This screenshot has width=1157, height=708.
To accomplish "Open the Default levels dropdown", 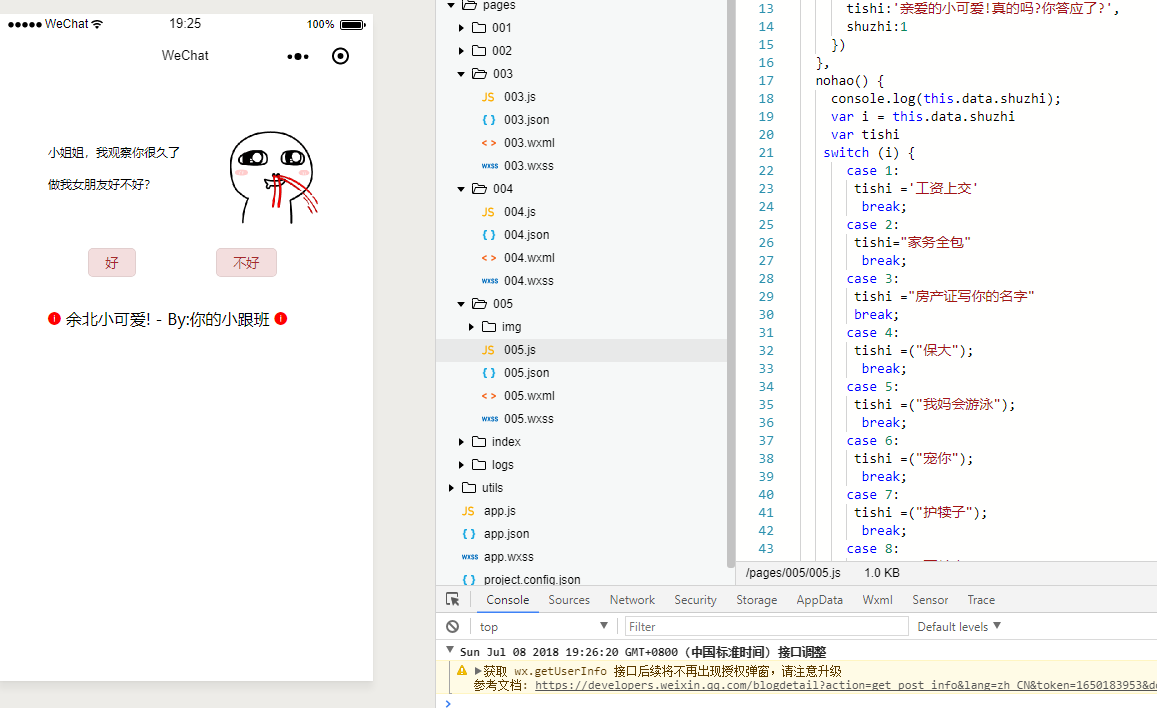I will [959, 626].
